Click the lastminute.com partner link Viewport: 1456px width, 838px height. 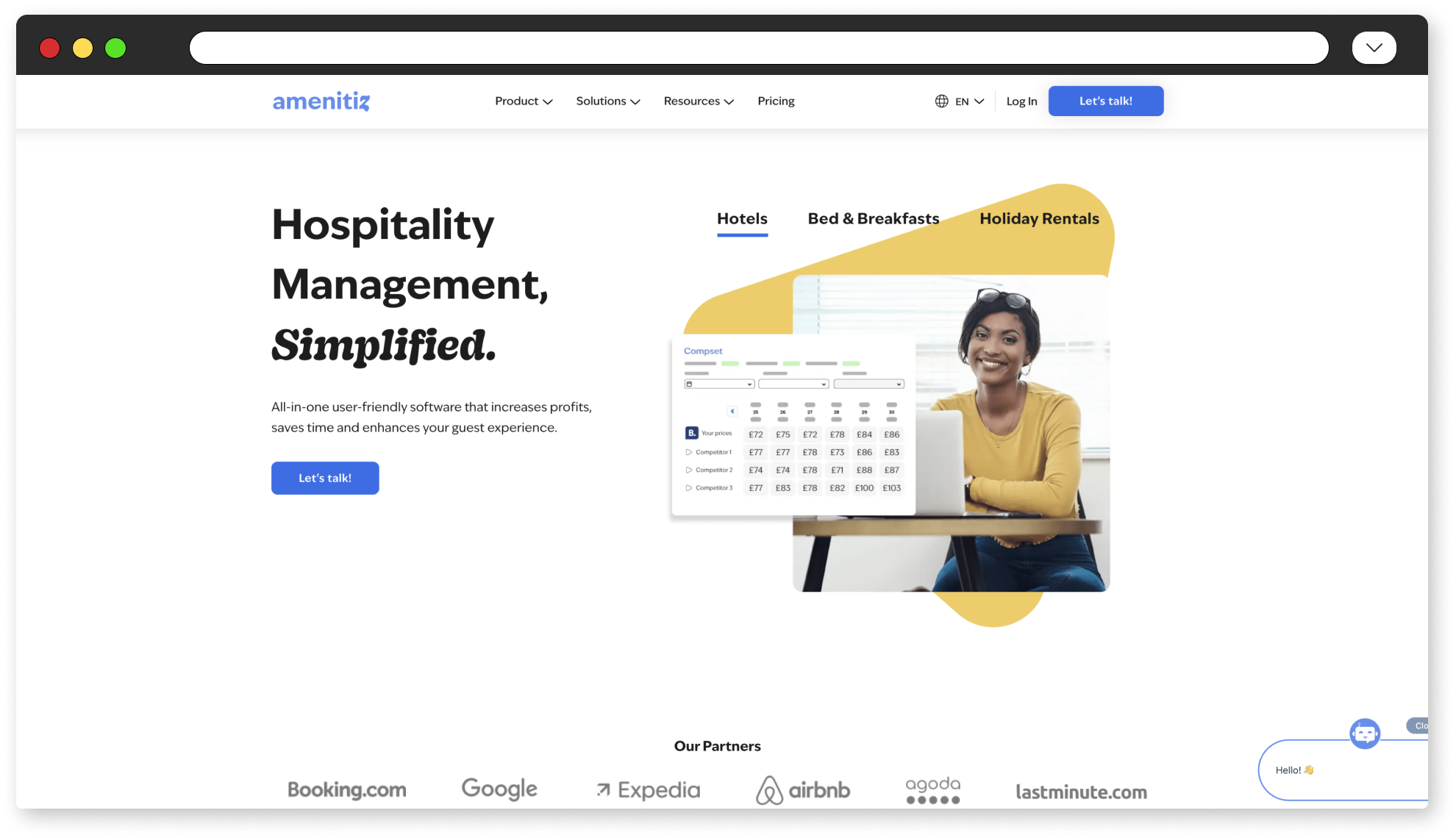1080,790
